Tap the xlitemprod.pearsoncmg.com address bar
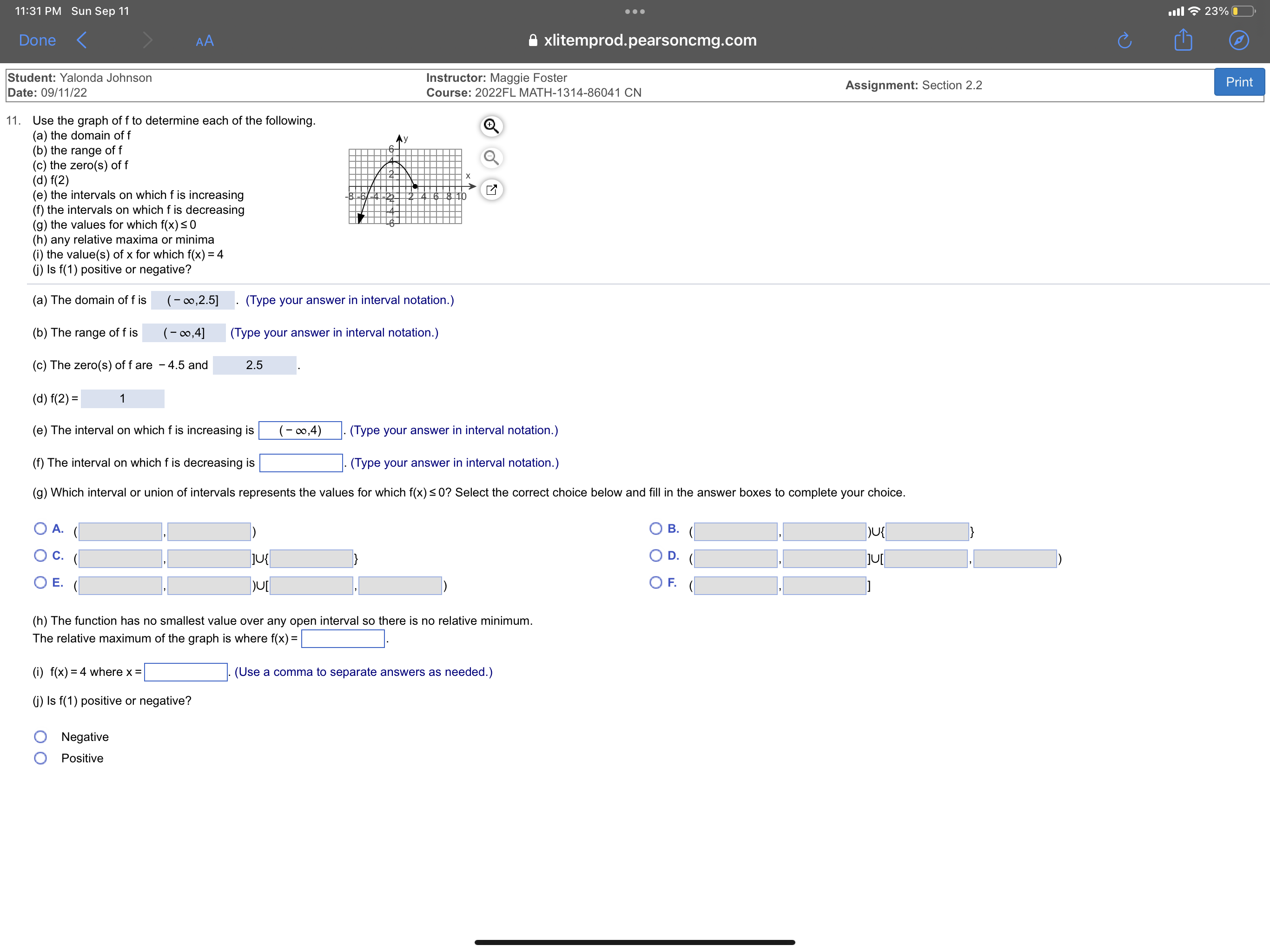The width and height of the screenshot is (1270, 952). pos(642,40)
